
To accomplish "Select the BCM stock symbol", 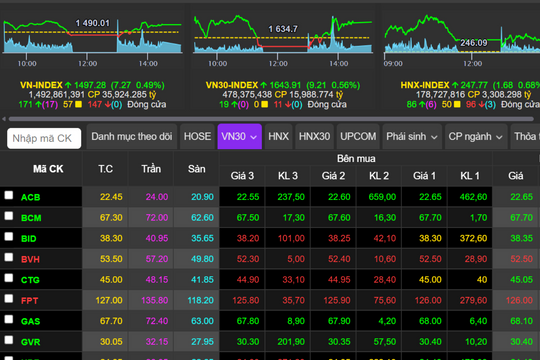I will point(31,218).
